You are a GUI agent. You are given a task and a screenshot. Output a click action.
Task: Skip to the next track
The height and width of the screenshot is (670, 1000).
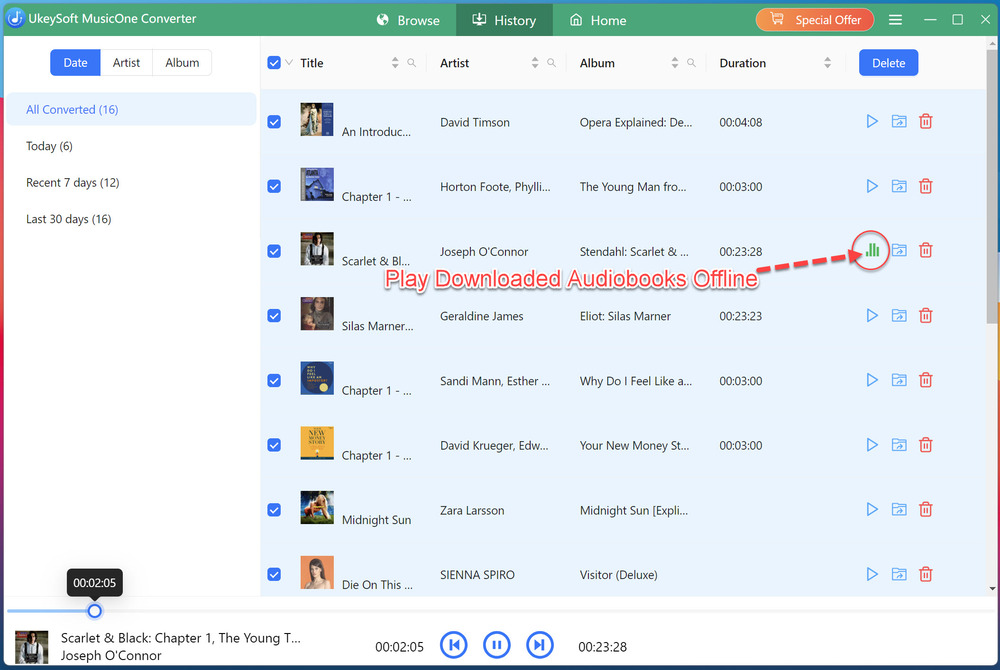point(540,645)
